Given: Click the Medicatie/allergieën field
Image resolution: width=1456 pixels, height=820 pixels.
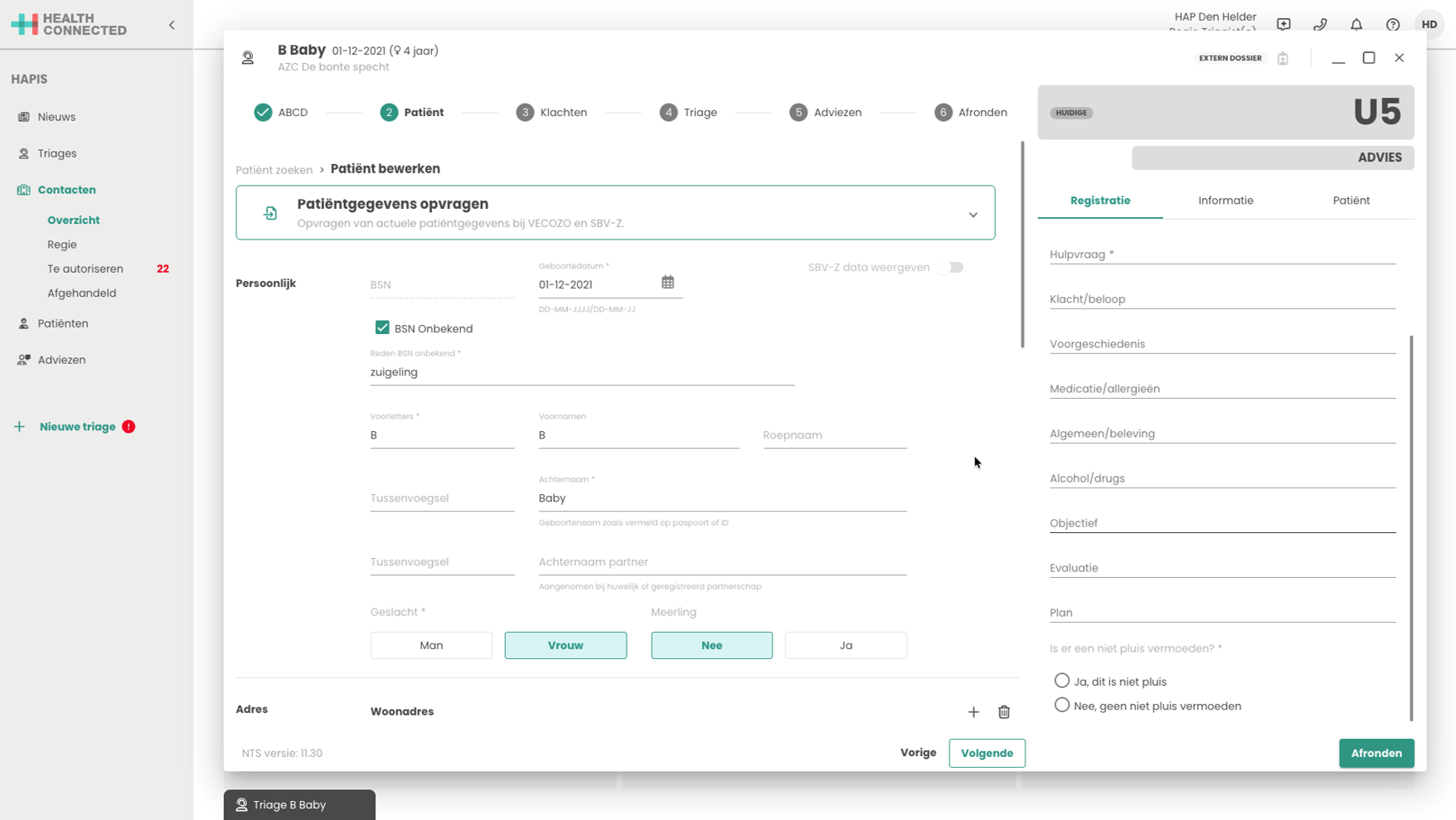Looking at the screenshot, I should 1222,389.
